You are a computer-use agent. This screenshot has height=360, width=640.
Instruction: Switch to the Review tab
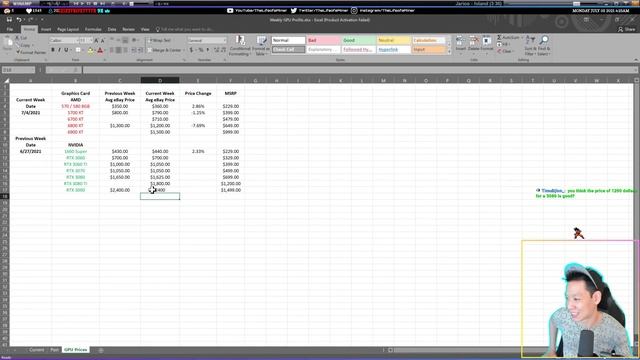pyautogui.click(x=128, y=29)
